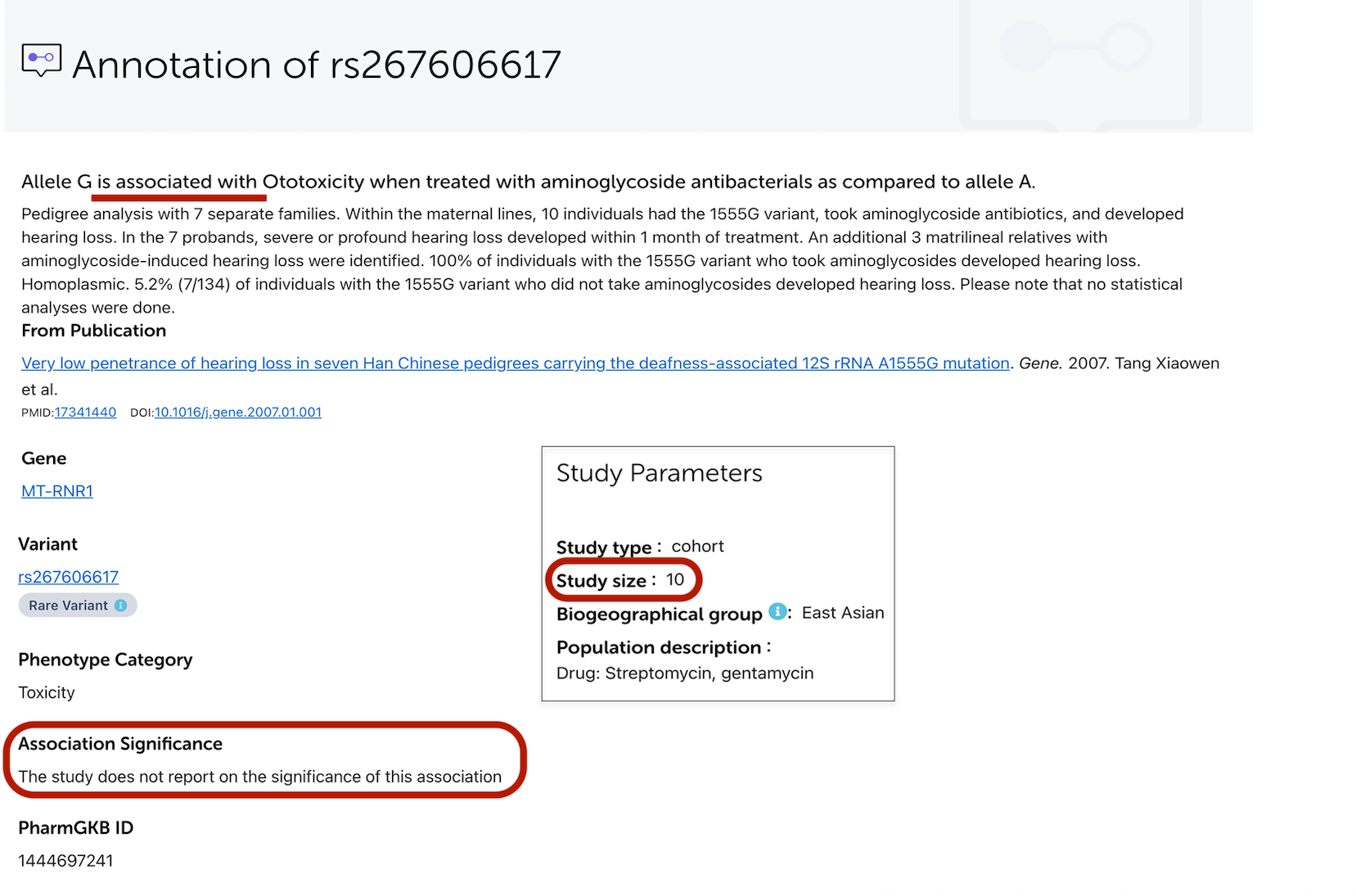Open the Han Chinese pedigrees publication link

pos(515,363)
